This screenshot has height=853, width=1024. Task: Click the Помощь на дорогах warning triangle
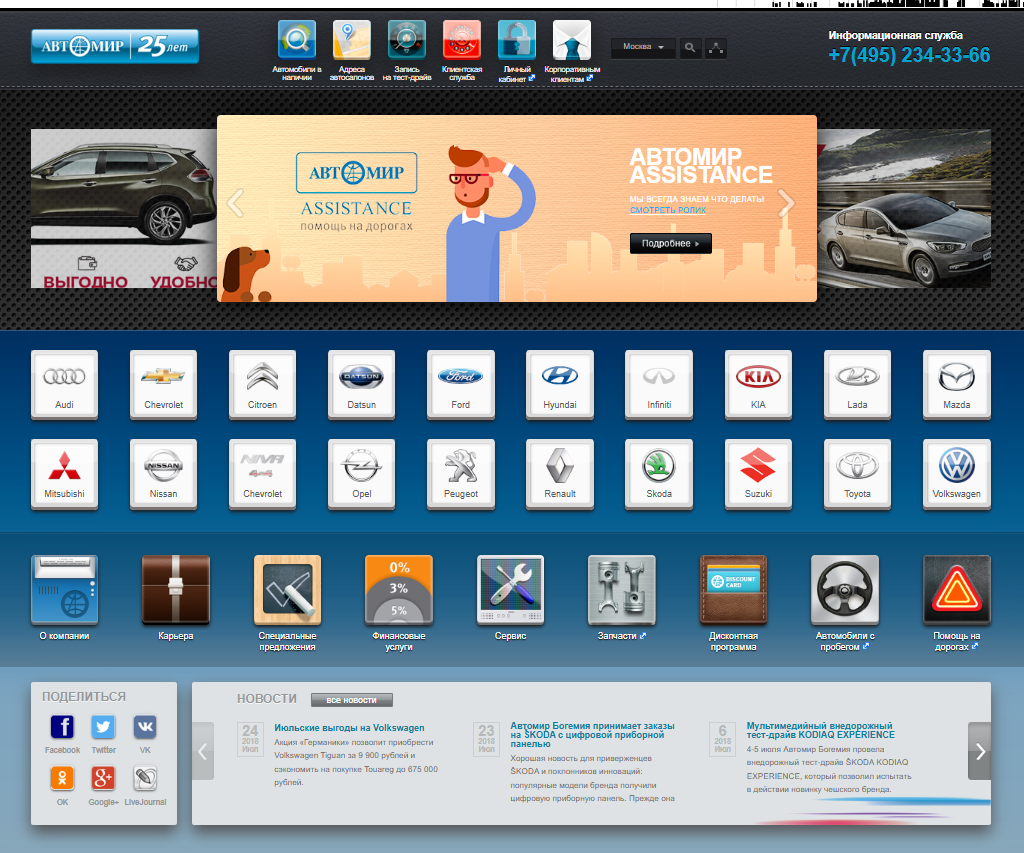click(x=956, y=589)
